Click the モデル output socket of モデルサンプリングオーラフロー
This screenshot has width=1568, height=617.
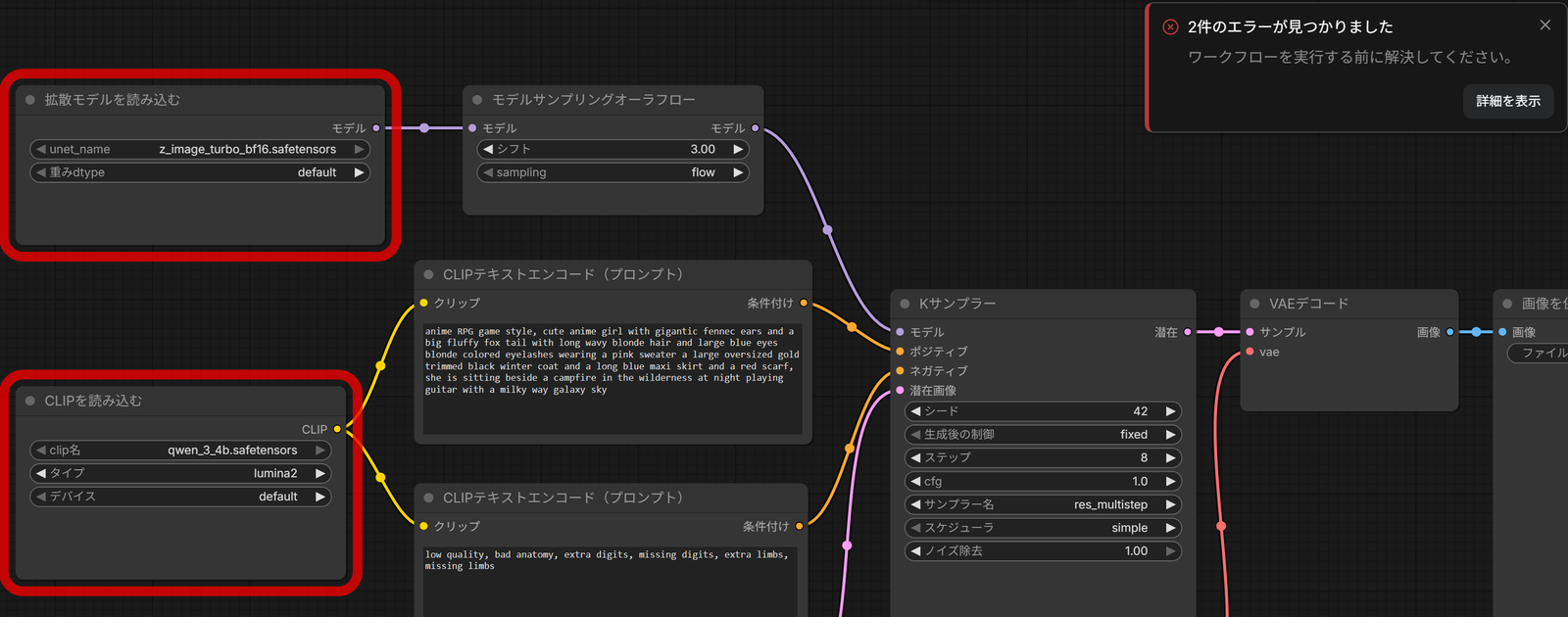(x=755, y=128)
